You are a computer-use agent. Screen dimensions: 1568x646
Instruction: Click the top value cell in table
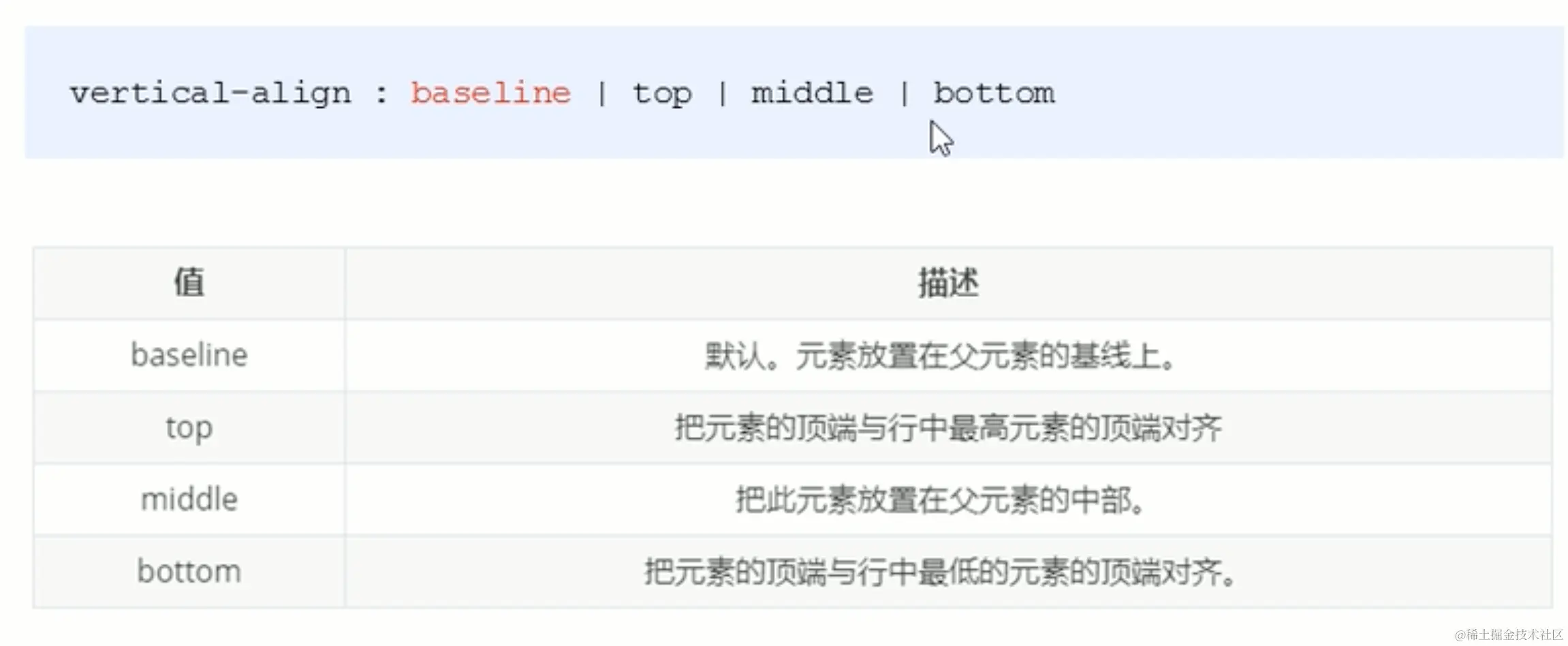pyautogui.click(x=189, y=429)
